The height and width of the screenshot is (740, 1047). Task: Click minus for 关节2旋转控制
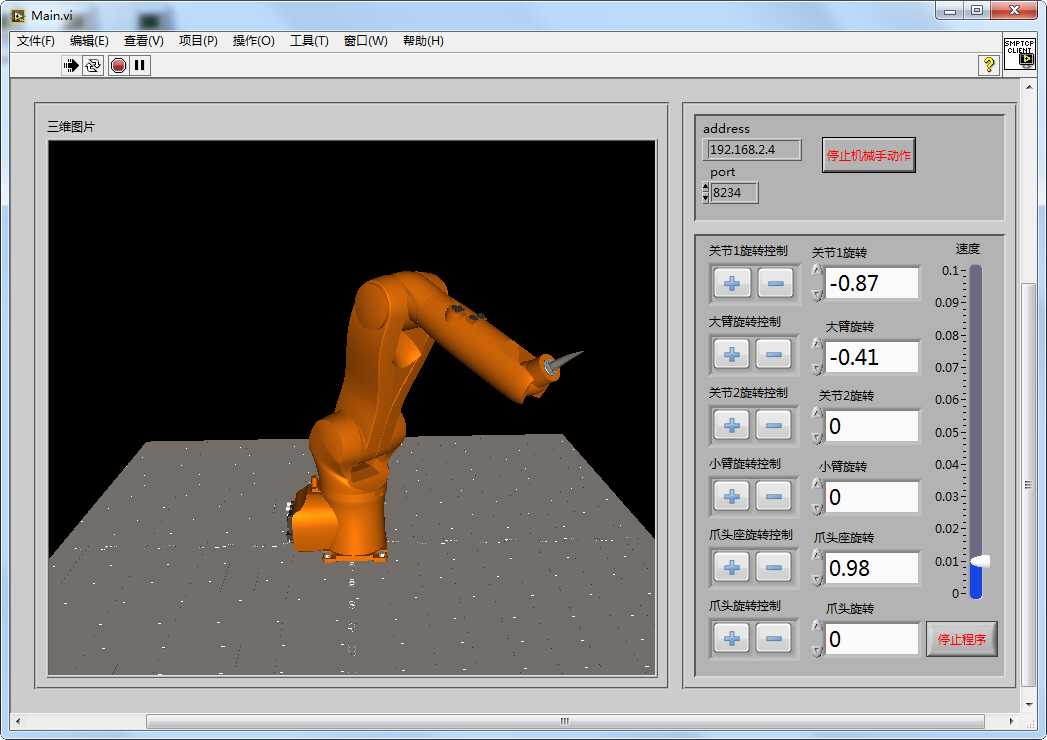(774, 425)
